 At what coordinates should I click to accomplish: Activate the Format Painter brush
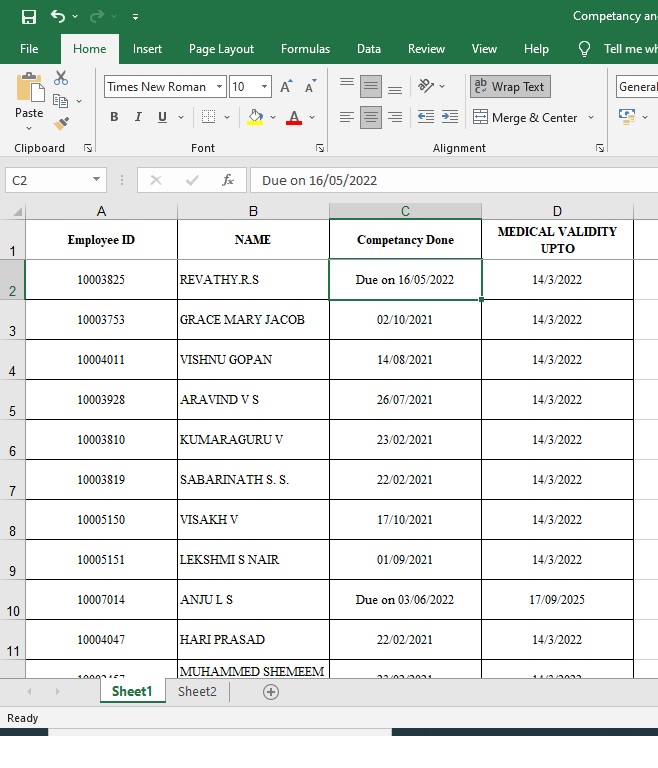click(61, 123)
